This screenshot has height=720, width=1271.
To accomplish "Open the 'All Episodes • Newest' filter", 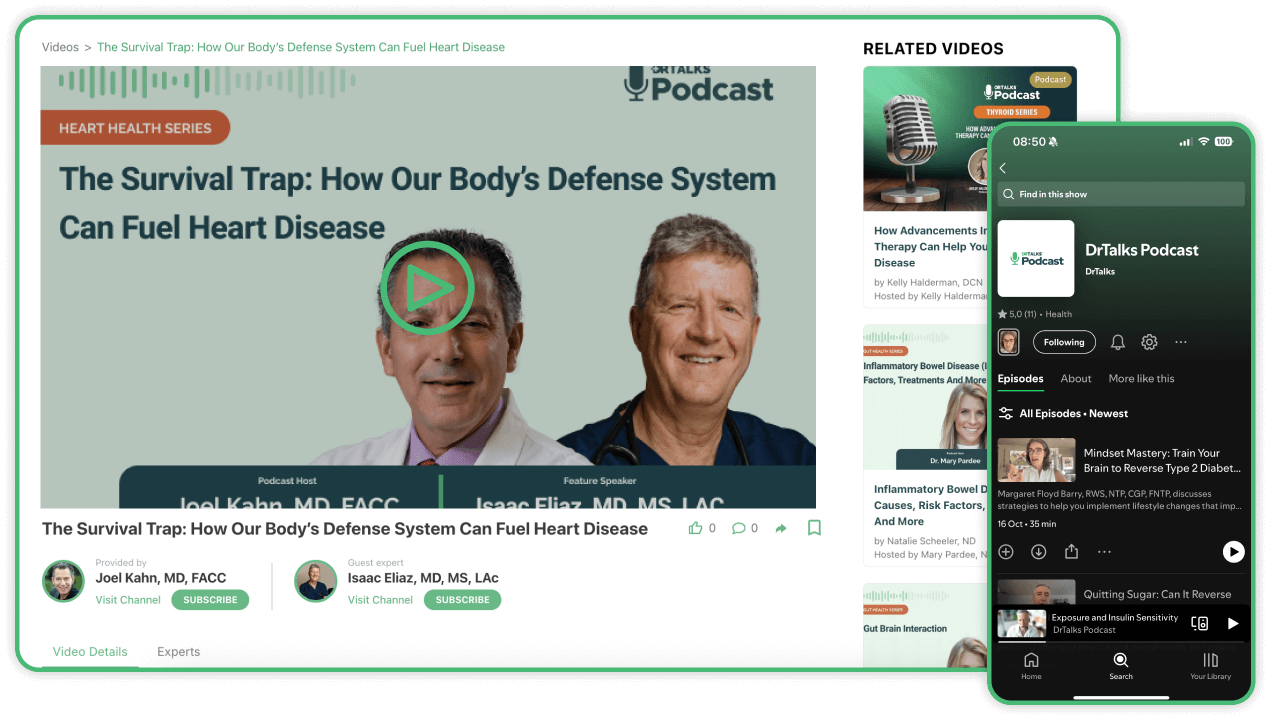I will click(x=1063, y=413).
